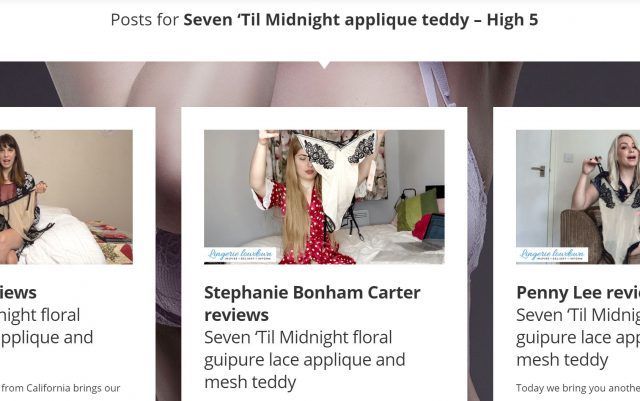Open the 'Penny Lee' review title link
Screen dimensions: 640x401
pyautogui.click(x=578, y=293)
